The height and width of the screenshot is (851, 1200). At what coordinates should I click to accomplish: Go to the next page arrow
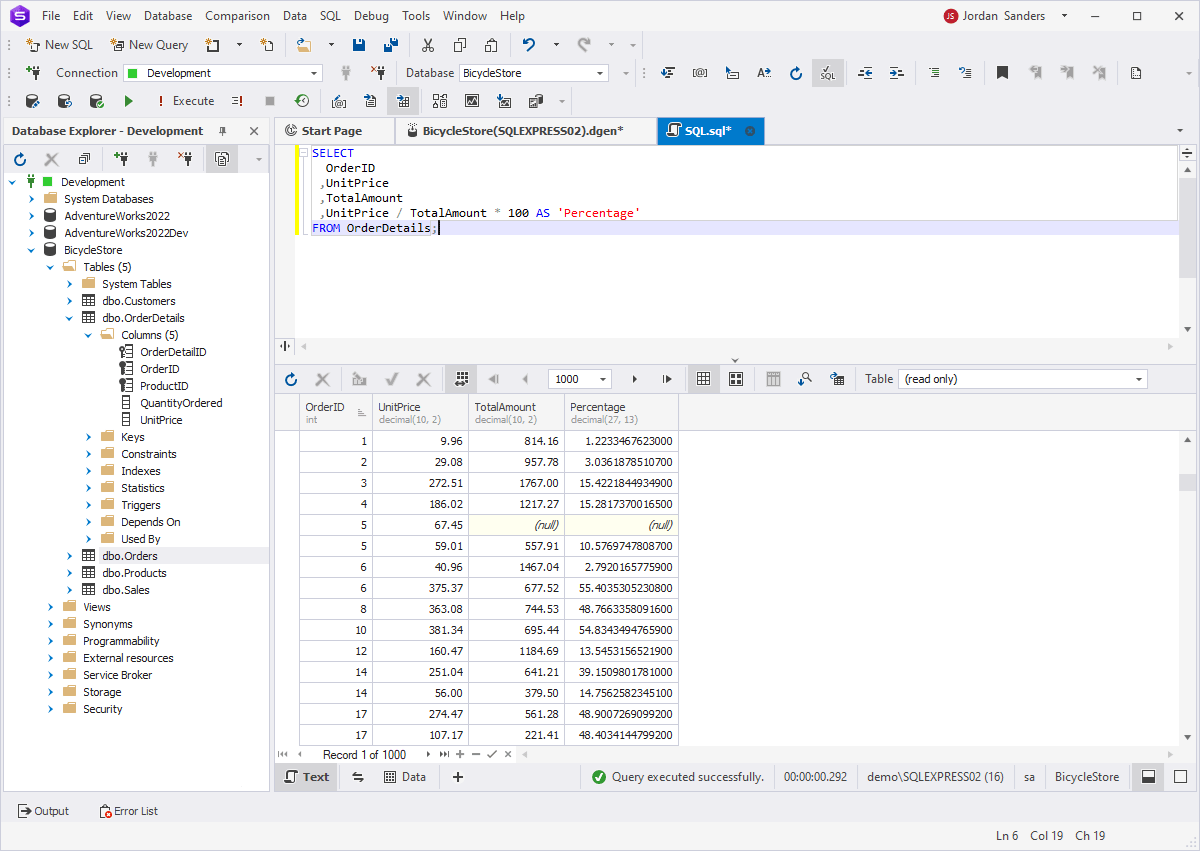coord(634,379)
